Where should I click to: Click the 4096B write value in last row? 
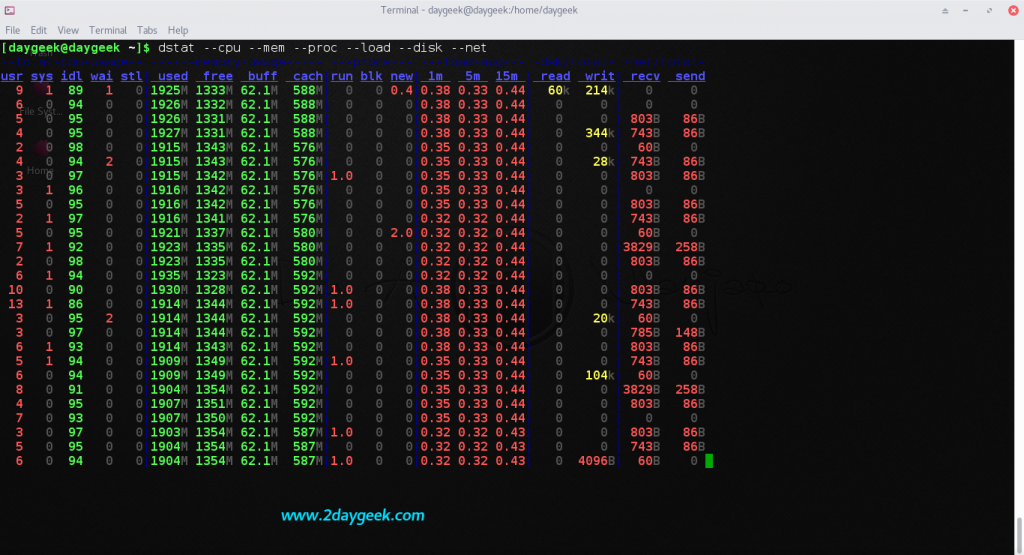point(596,461)
